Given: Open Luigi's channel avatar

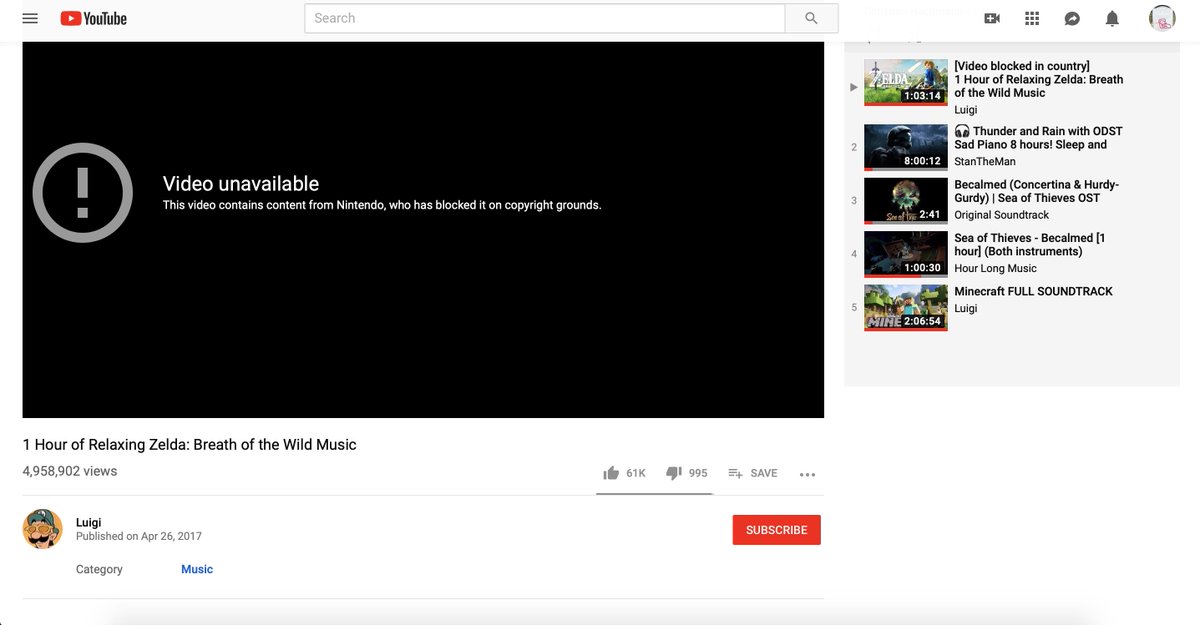Looking at the screenshot, I should [x=43, y=528].
